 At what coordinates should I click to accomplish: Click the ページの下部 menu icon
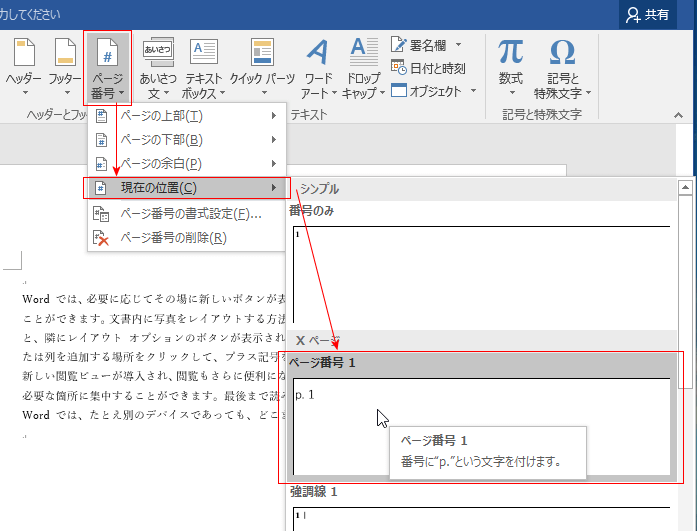click(x=101, y=140)
